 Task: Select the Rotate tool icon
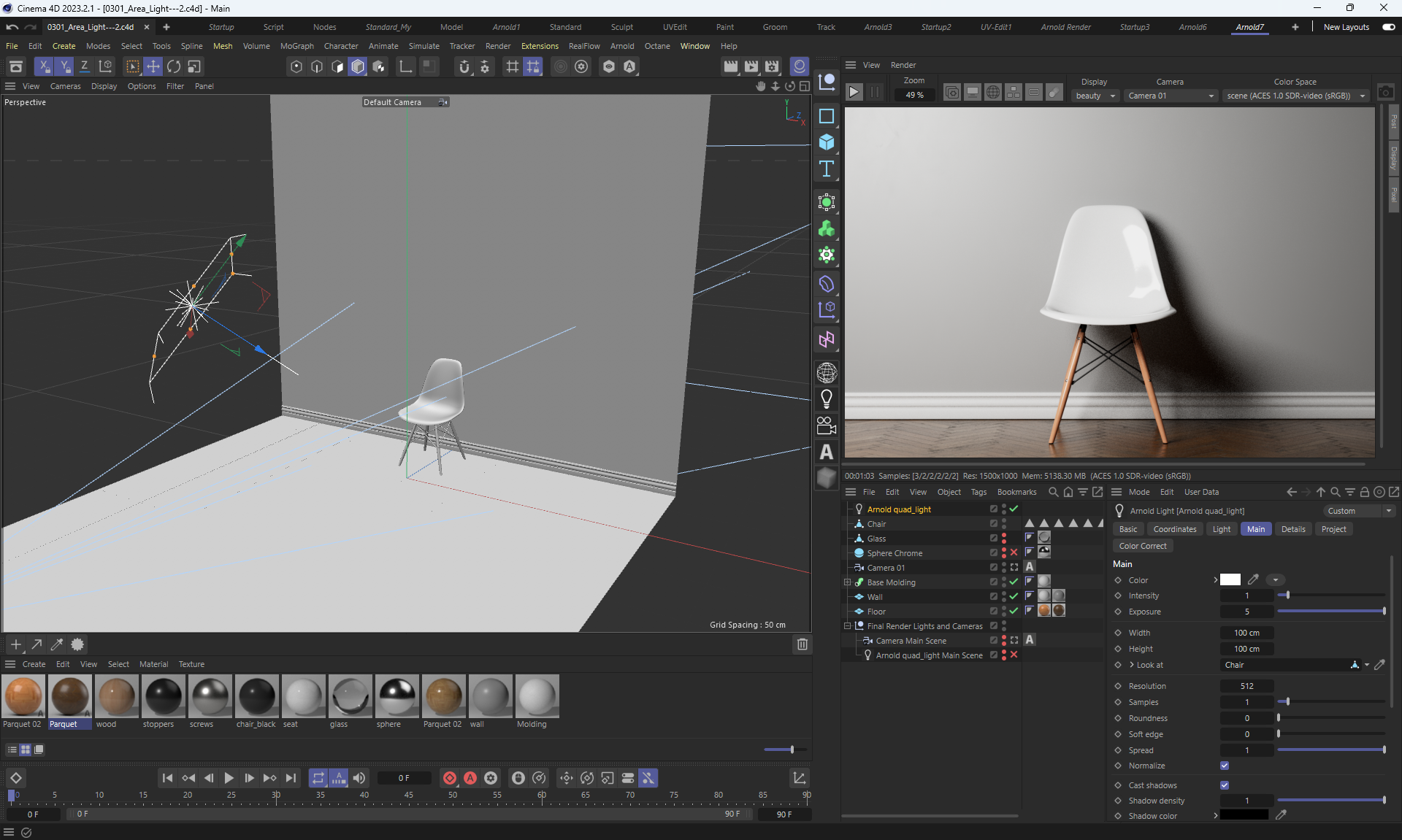(x=173, y=66)
